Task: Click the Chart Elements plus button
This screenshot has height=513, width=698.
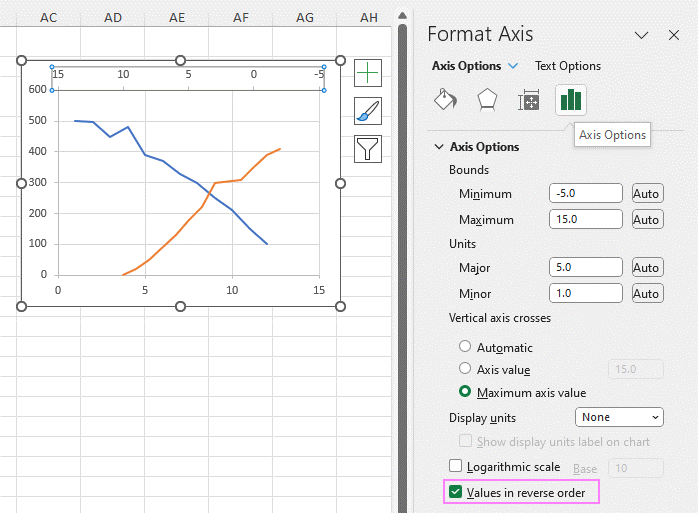Action: pyautogui.click(x=368, y=73)
